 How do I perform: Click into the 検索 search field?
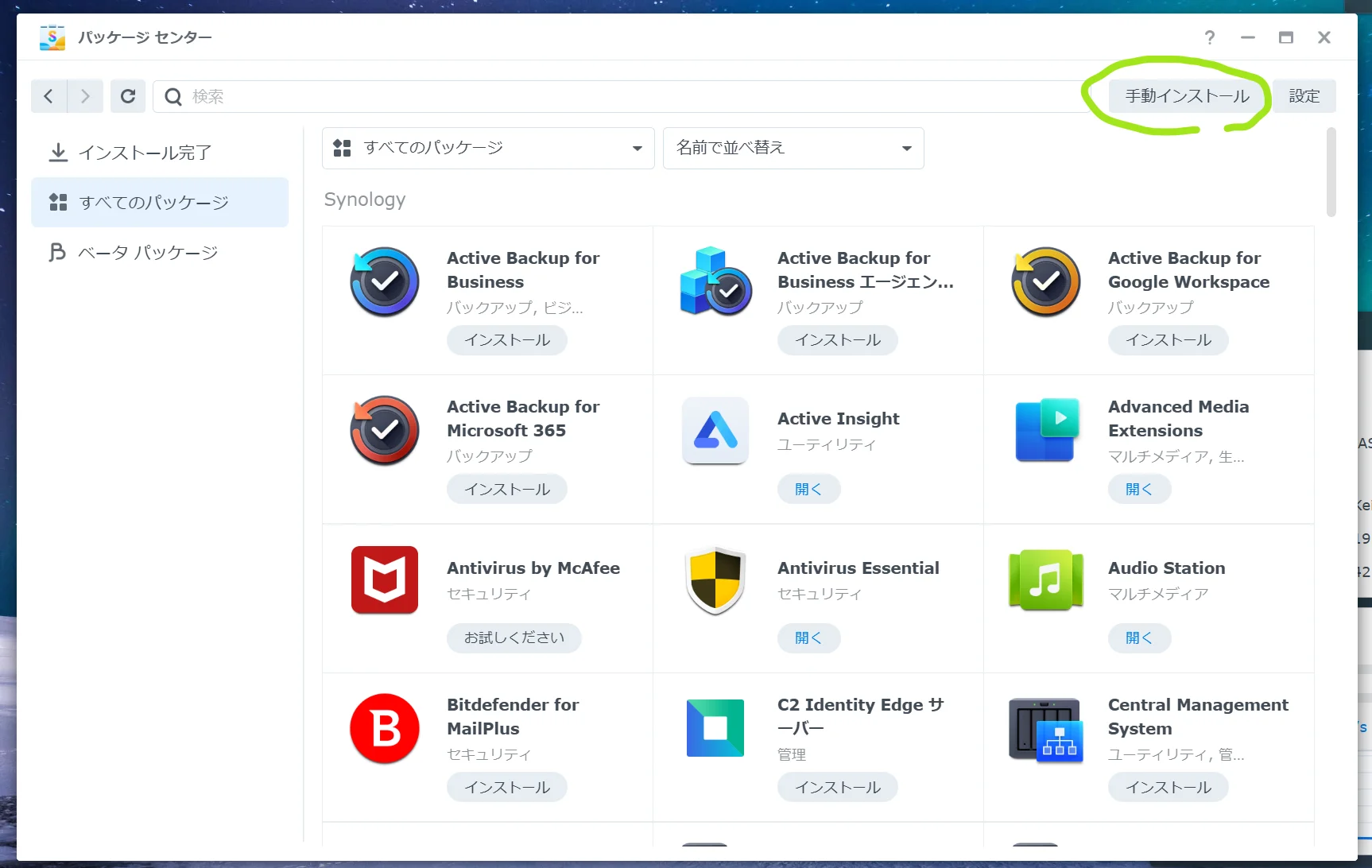620,96
